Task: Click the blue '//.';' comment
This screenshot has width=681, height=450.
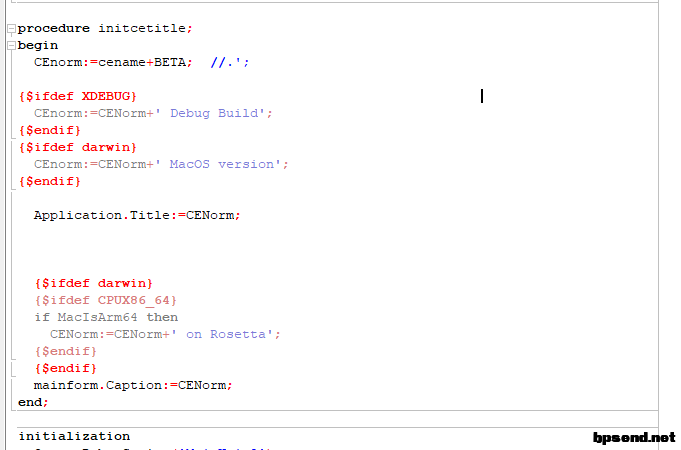Action: point(230,62)
